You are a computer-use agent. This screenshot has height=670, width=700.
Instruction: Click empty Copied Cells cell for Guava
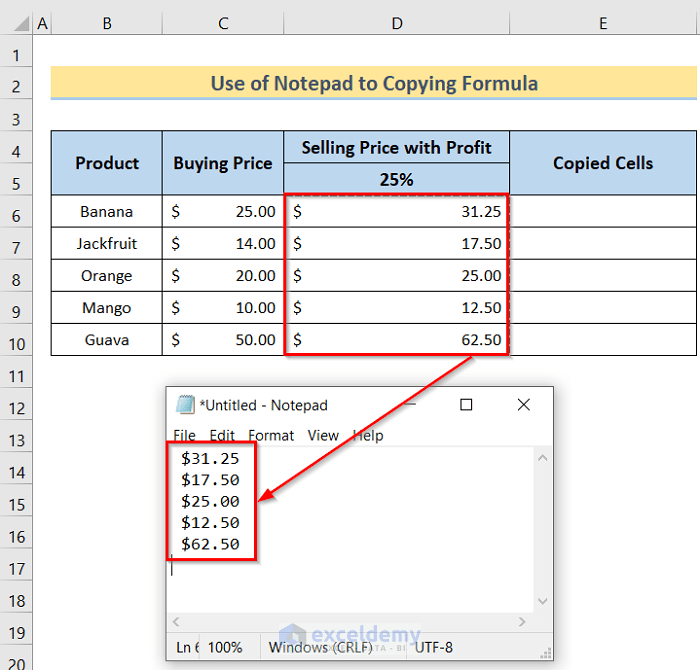(603, 340)
